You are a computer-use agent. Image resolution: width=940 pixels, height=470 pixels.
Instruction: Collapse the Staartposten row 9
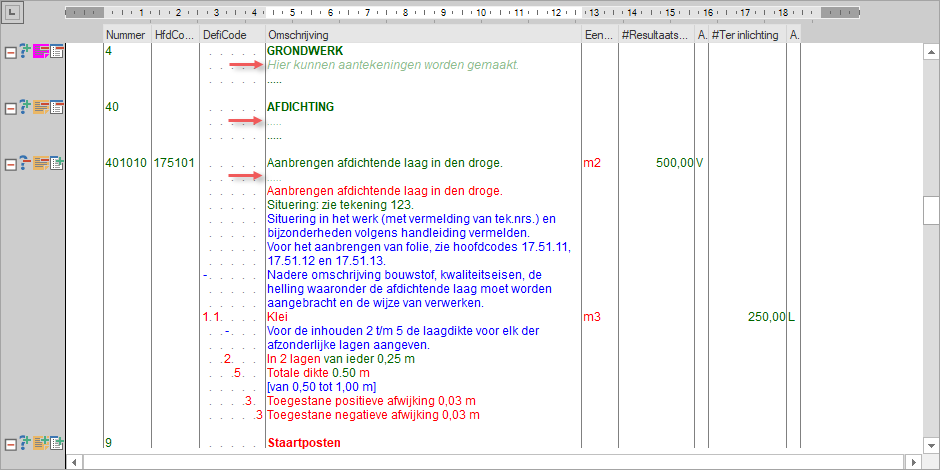(x=10, y=443)
